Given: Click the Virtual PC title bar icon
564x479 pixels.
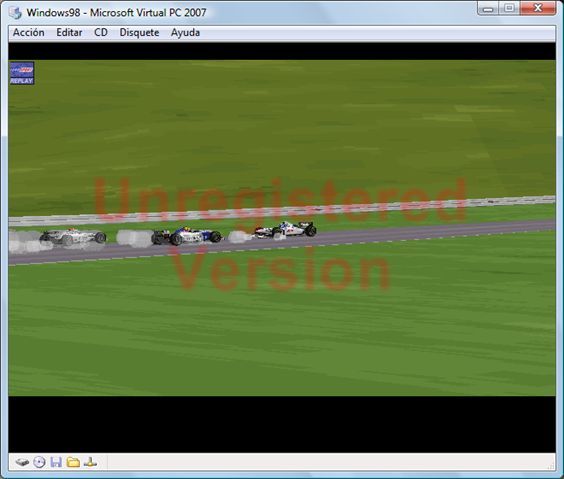Looking at the screenshot, I should tap(15, 13).
